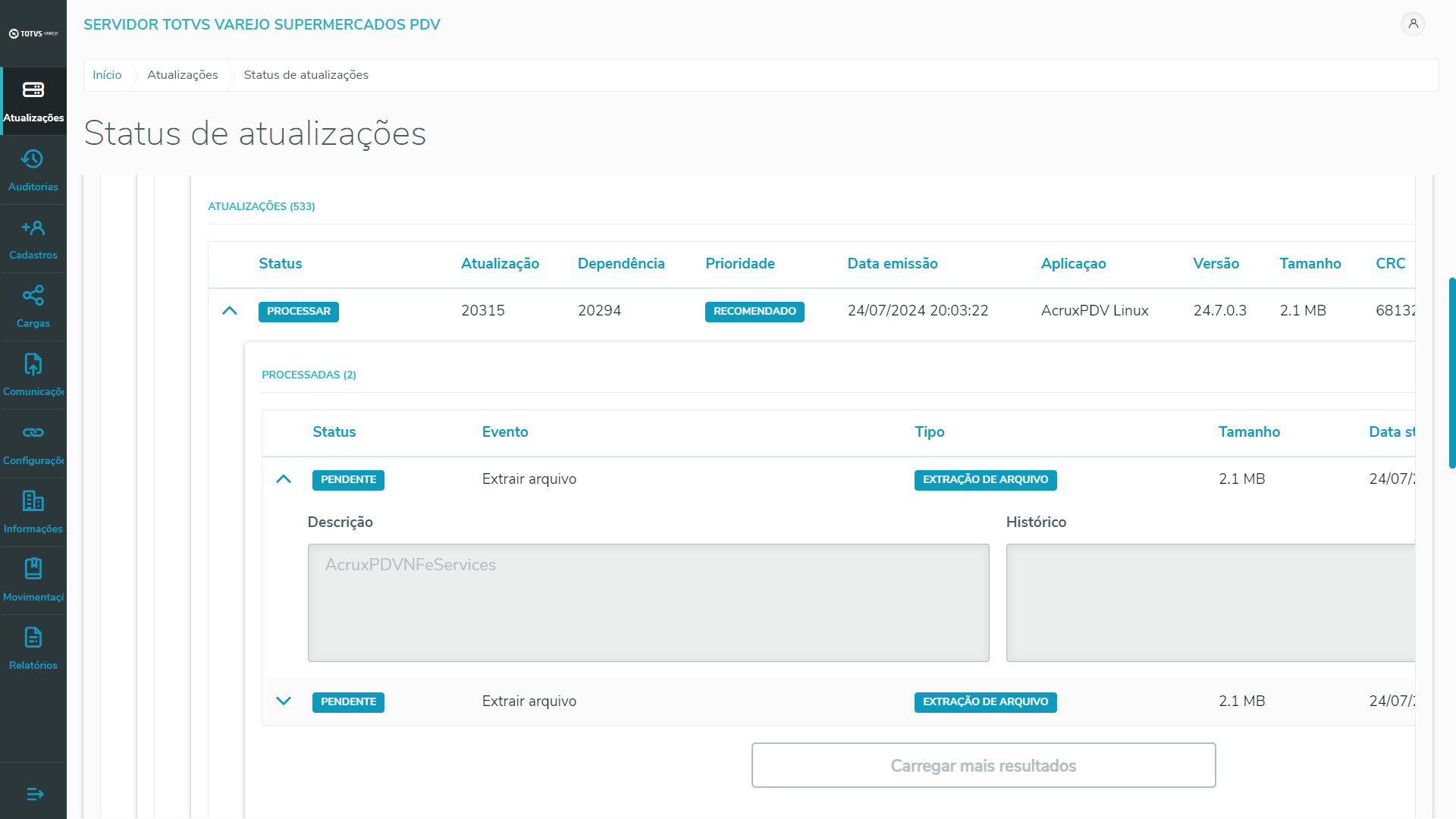Open the Informações building icon
This screenshot has width=1456, height=819.
33,501
